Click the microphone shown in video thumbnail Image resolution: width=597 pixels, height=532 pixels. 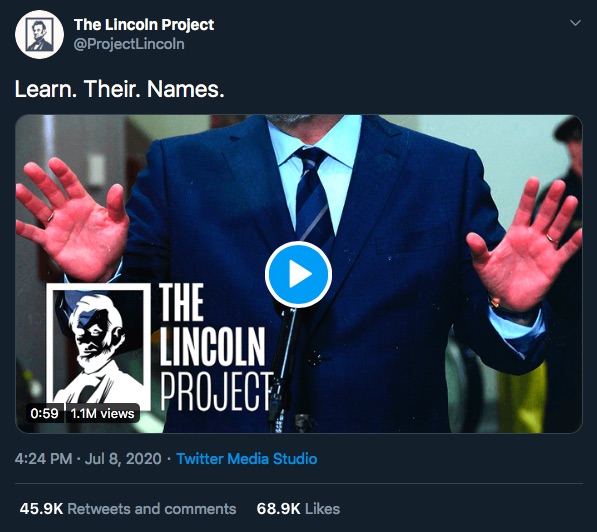(x=284, y=366)
